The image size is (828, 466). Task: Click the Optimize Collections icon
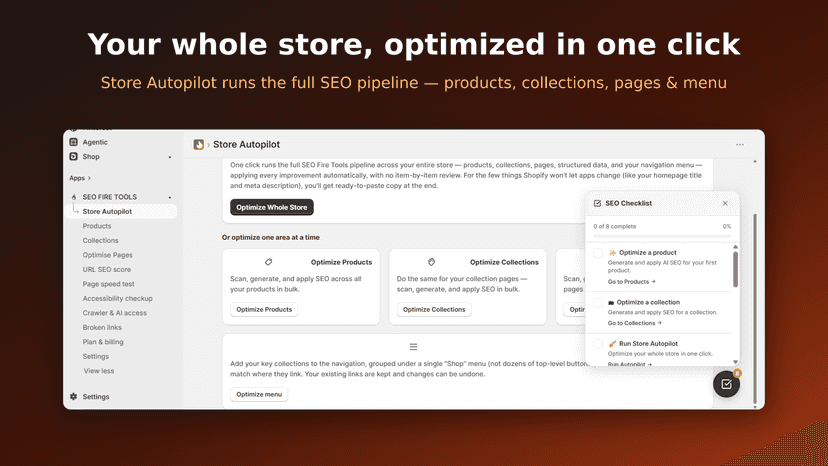click(431, 262)
